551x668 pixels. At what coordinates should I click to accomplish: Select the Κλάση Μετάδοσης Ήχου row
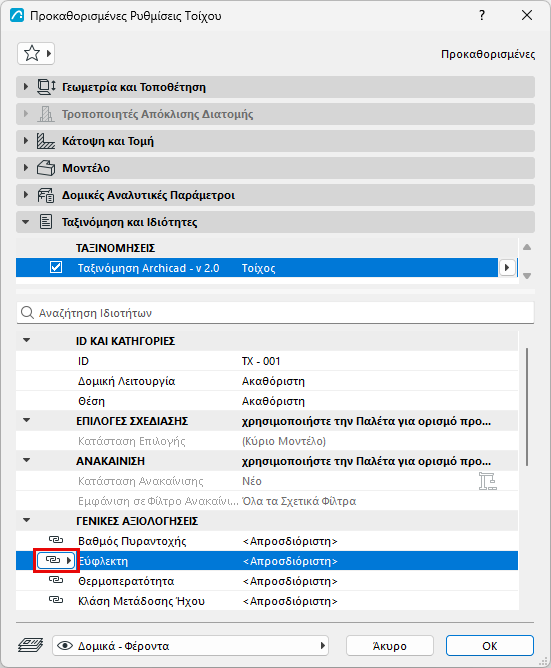tap(267, 601)
